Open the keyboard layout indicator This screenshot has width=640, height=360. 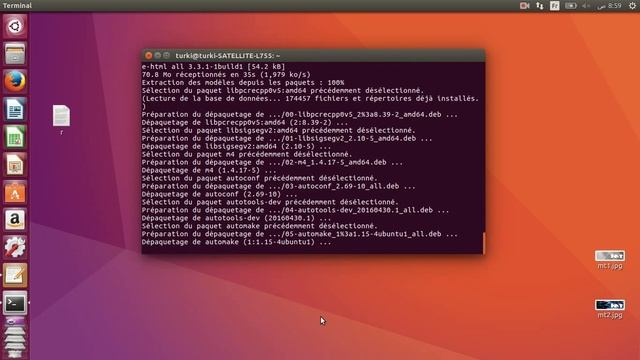click(555, 6)
